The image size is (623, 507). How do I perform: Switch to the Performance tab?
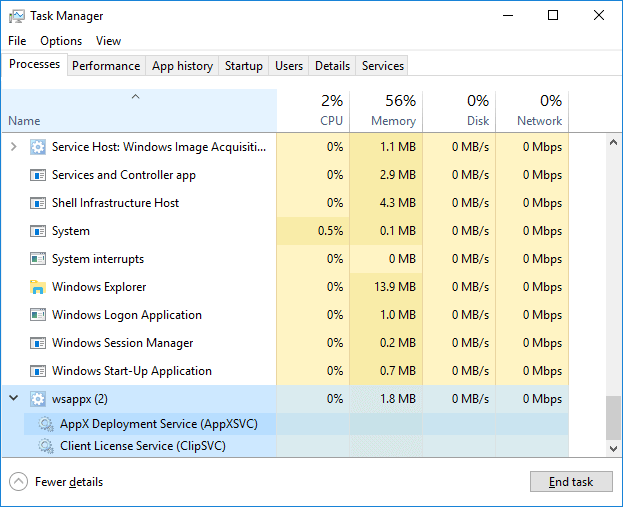click(106, 66)
